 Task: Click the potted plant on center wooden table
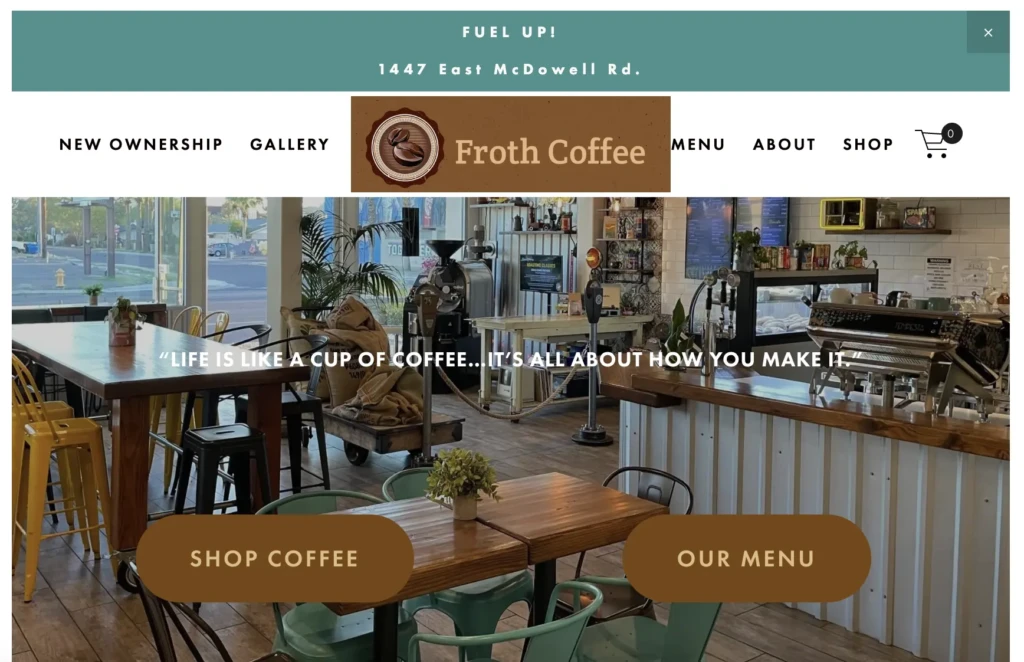coord(462,483)
